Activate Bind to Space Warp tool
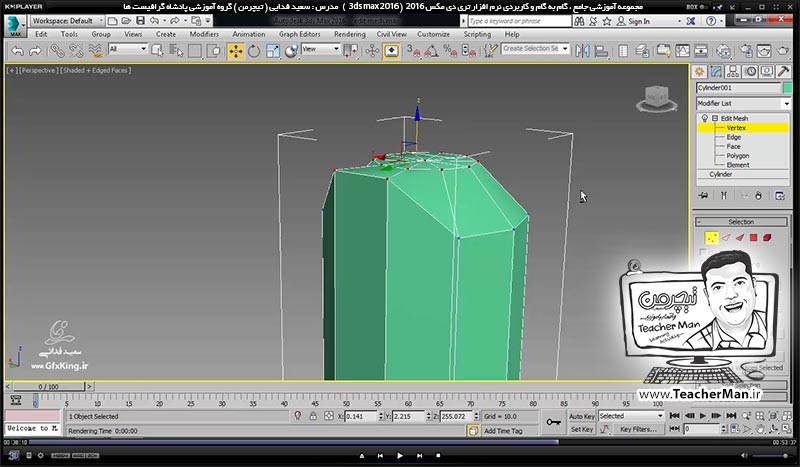Screen dimensions: 800x467 click(x=95, y=51)
